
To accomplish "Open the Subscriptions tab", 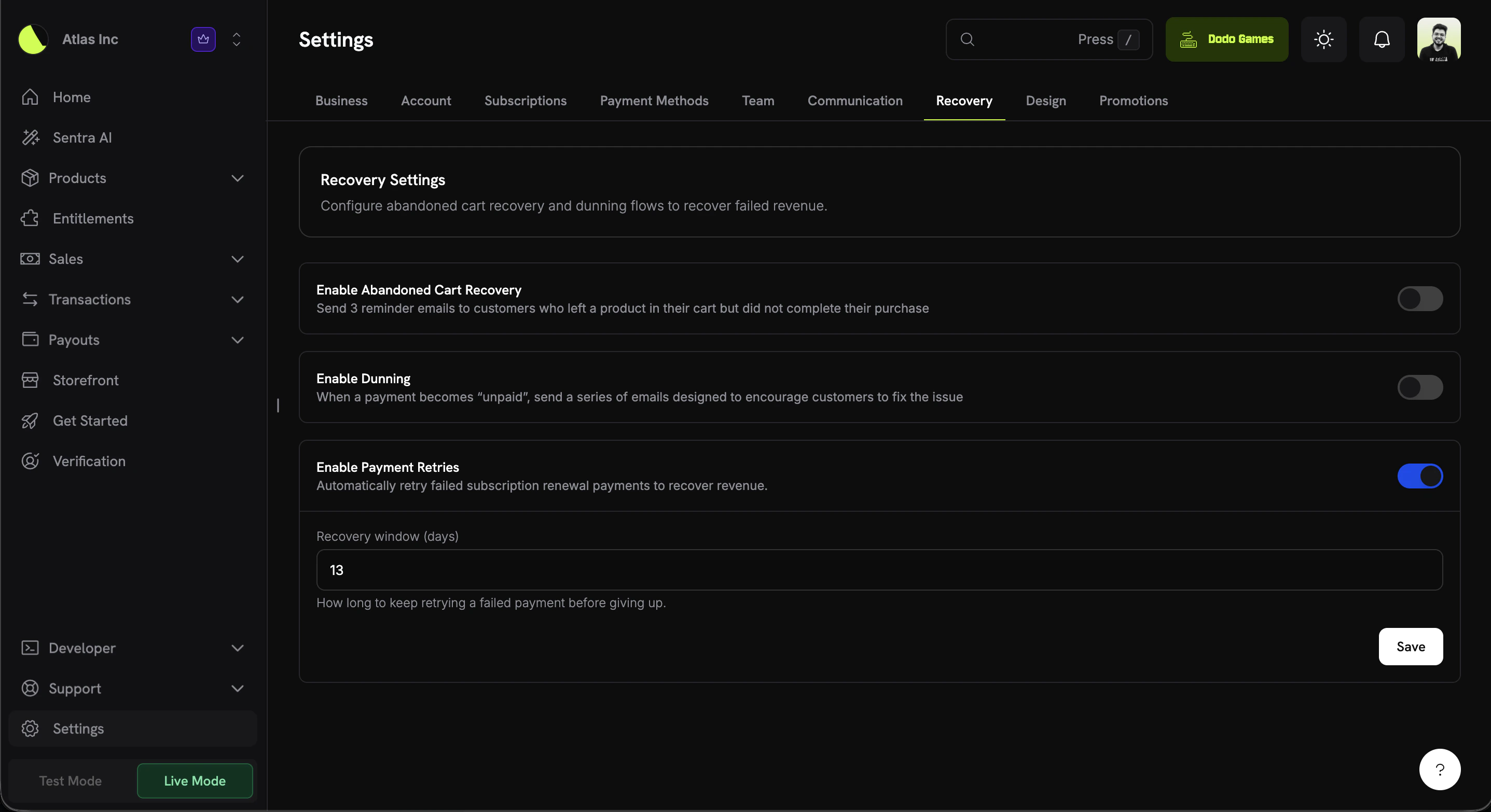I will 525,101.
